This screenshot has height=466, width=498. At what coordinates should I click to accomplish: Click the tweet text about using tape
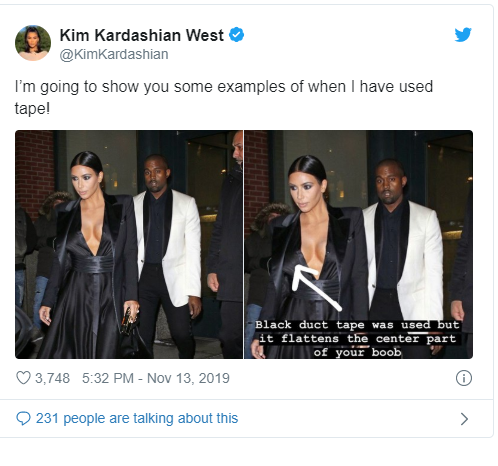click(224, 97)
